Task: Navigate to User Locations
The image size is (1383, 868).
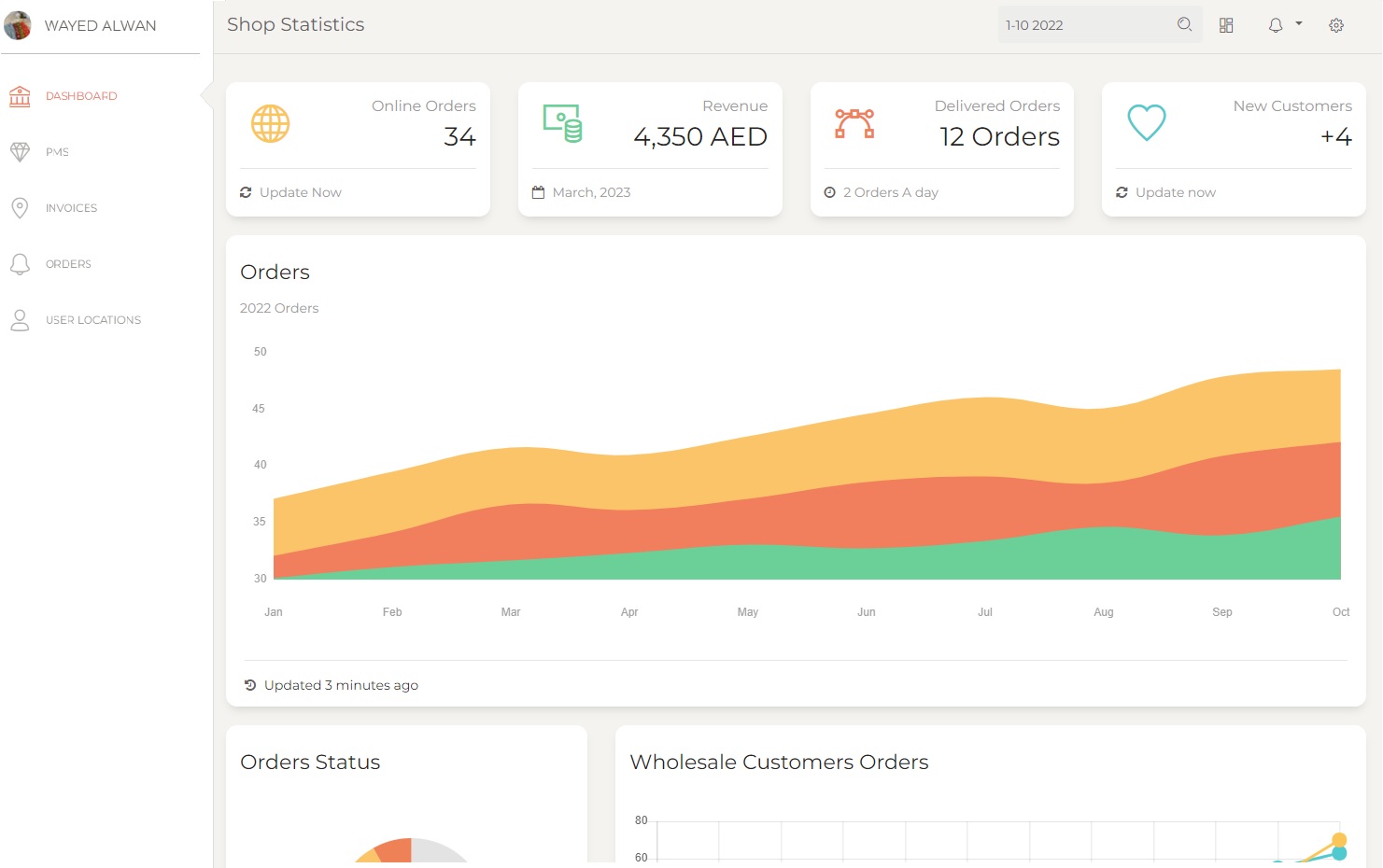Action: (x=93, y=320)
